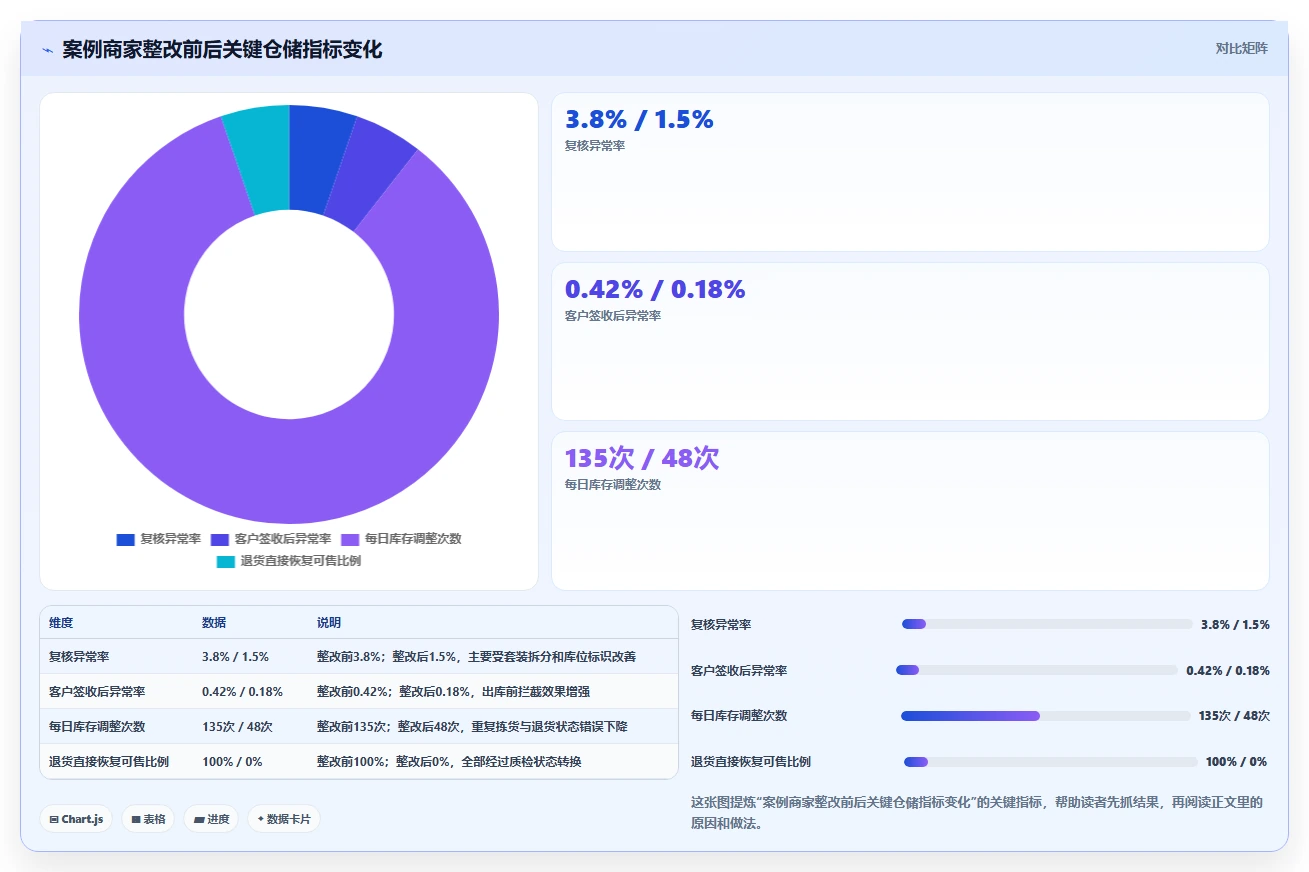Click the 进度 tag chip

[211, 819]
